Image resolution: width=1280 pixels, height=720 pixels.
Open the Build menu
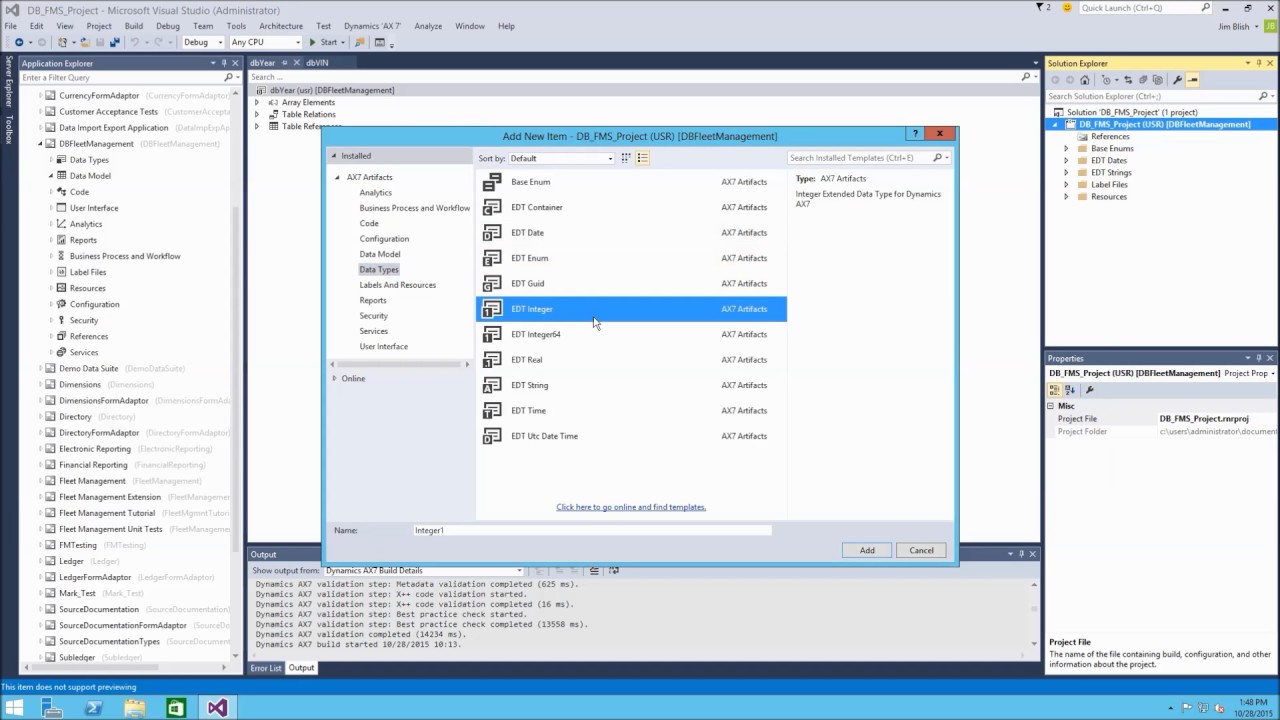(134, 26)
